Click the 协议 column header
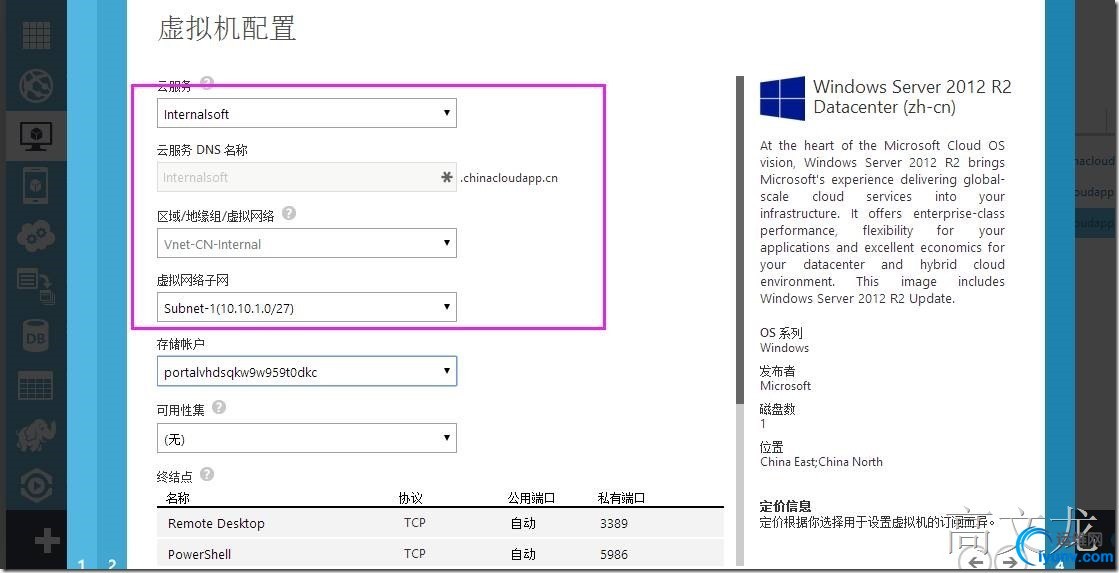Image resolution: width=1119 pixels, height=573 pixels. click(411, 498)
